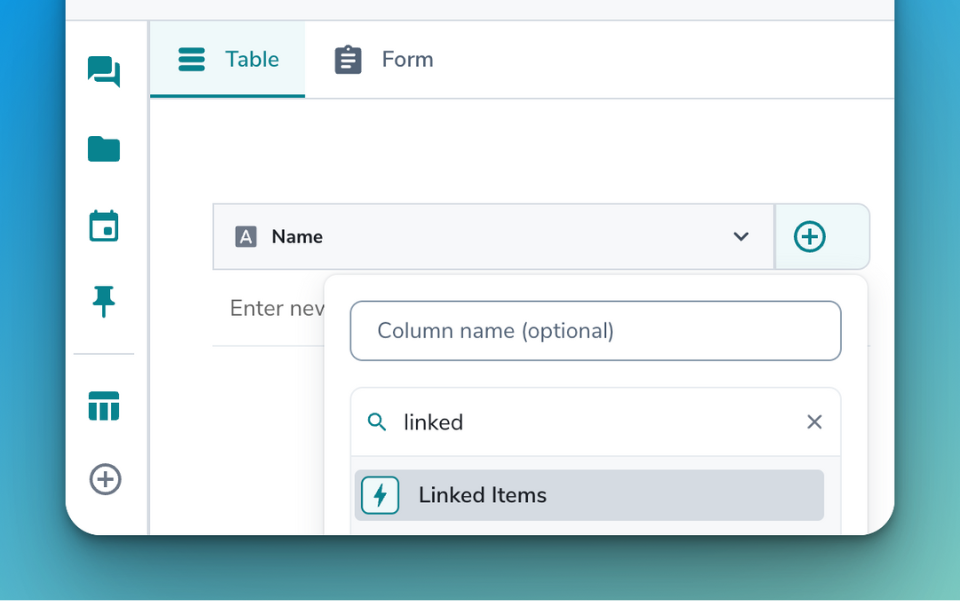This screenshot has width=960, height=601.
Task: Select the pin icon in sidebar
Action: [103, 301]
